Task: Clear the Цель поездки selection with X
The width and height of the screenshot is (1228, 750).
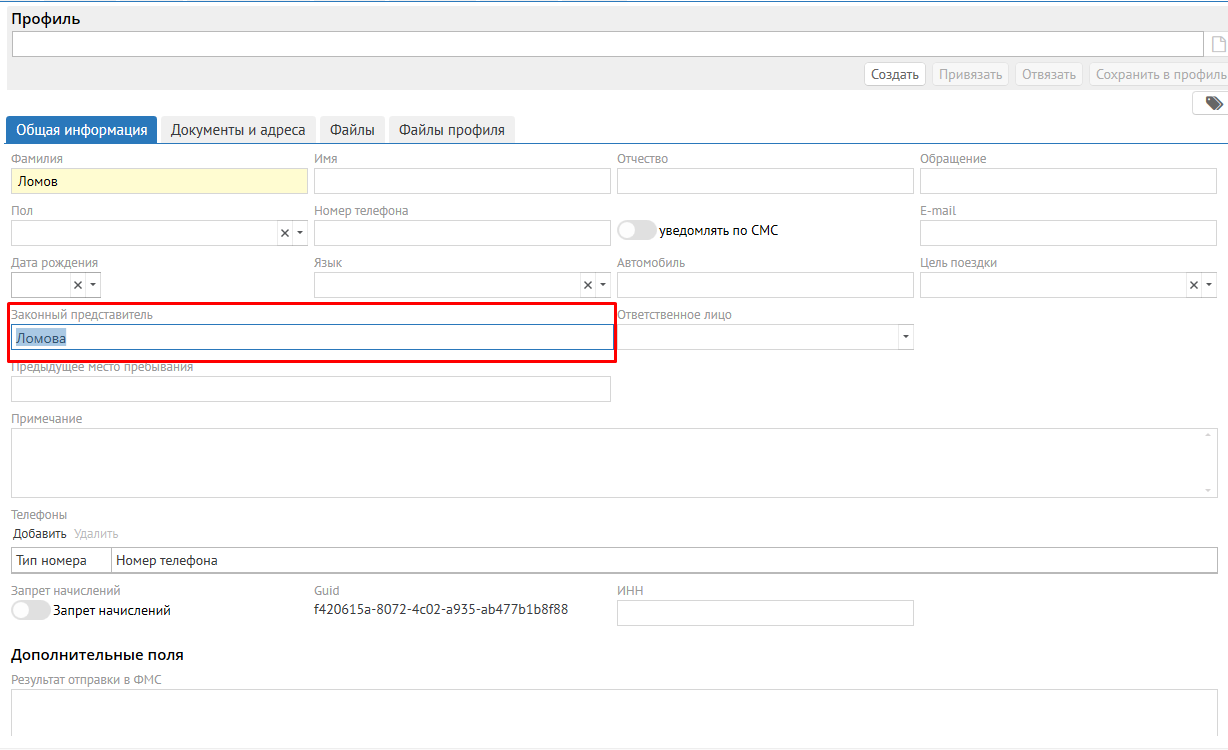Action: point(1193,285)
